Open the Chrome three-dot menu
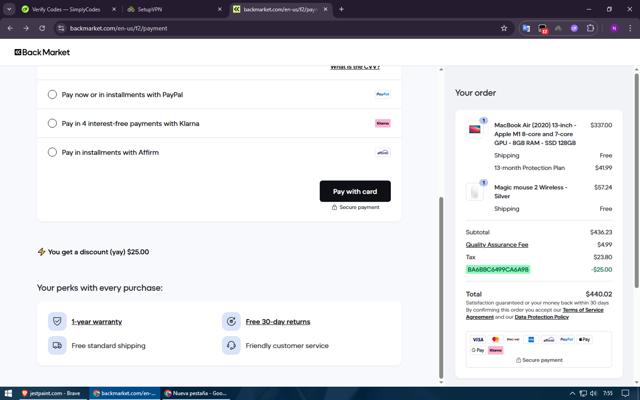Viewport: 640px width, 400px height. pyautogui.click(x=630, y=28)
